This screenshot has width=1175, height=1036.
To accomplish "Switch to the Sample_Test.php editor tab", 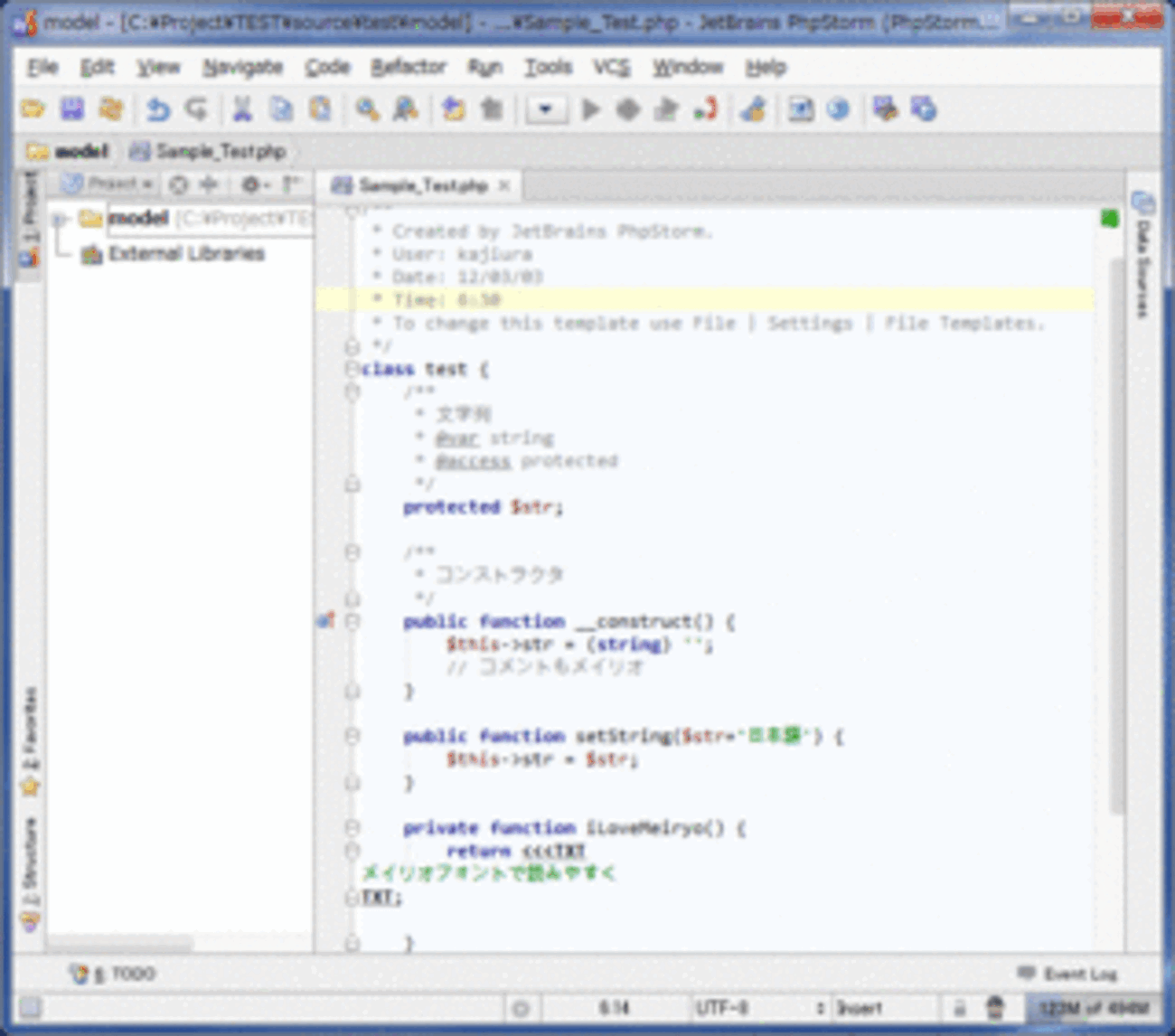I will pyautogui.click(x=422, y=185).
